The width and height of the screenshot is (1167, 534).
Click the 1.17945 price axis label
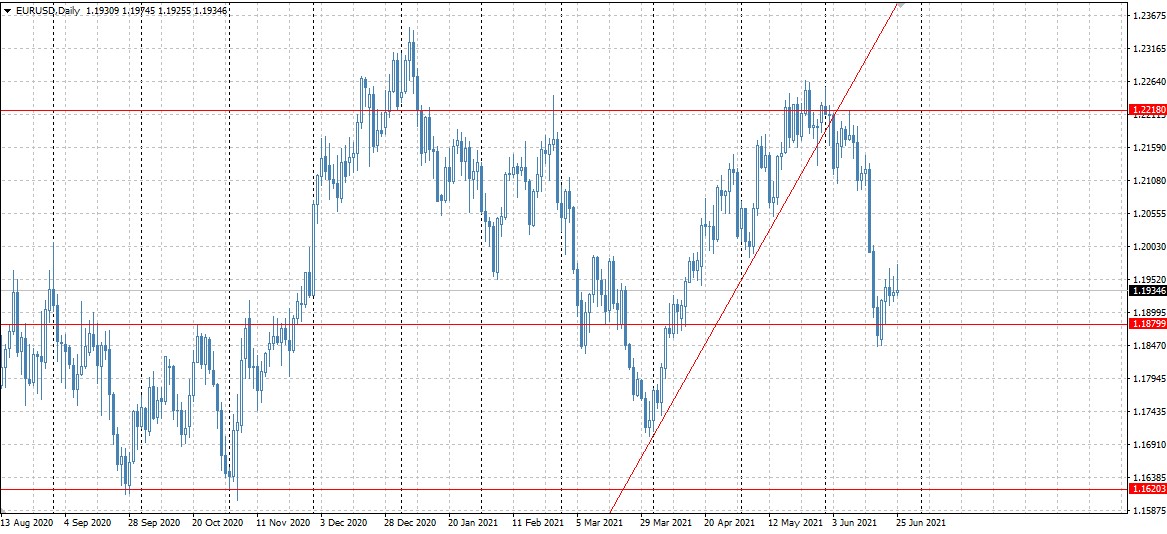point(1147,378)
